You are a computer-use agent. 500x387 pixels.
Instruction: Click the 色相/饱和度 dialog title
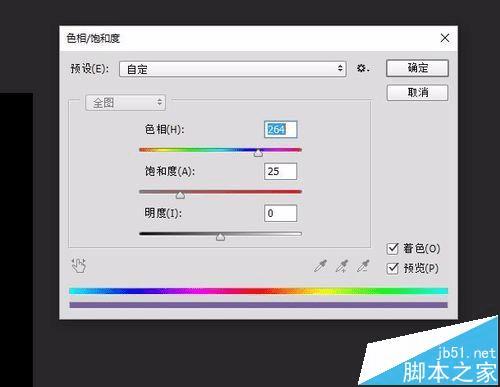pos(93,38)
